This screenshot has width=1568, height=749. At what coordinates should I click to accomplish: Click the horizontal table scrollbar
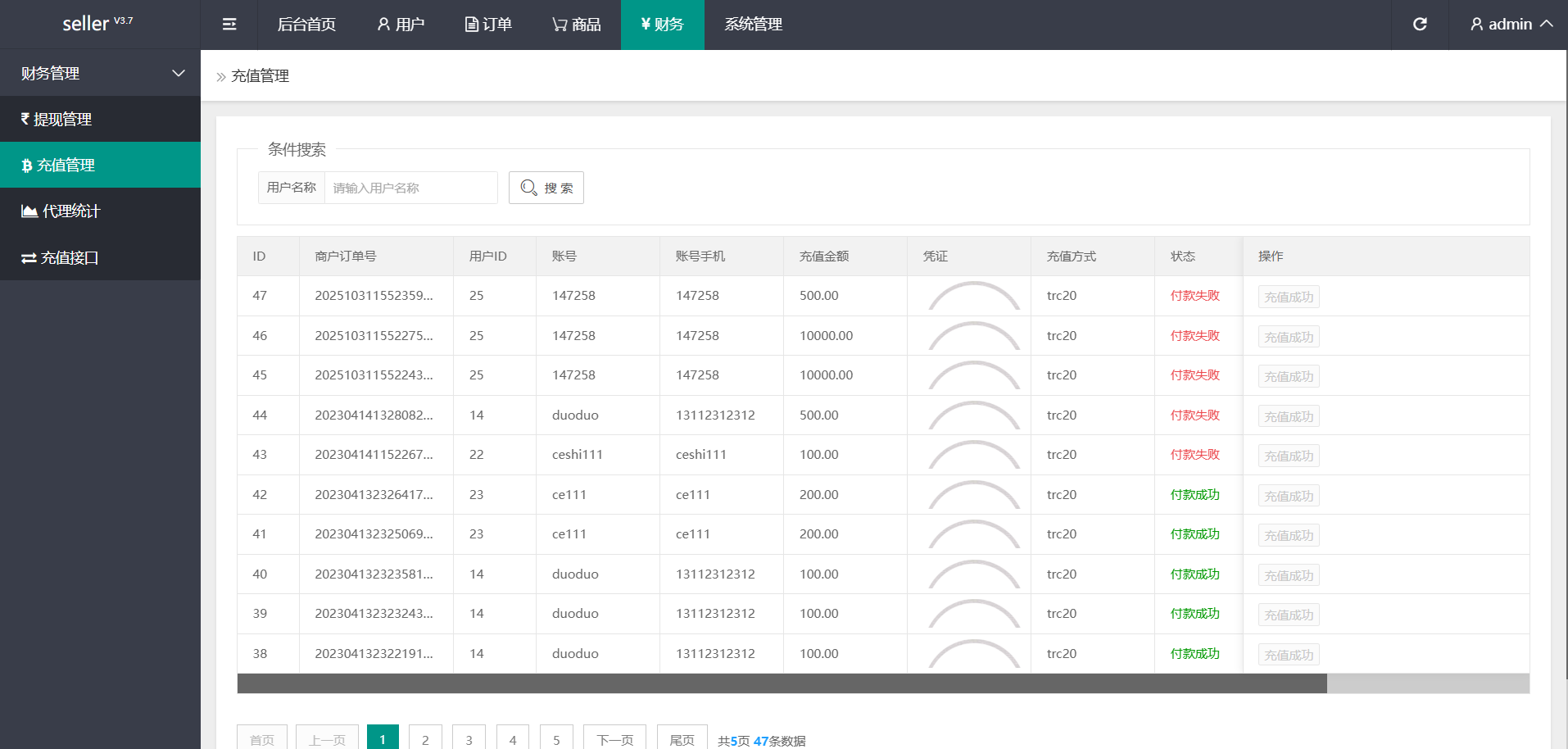pyautogui.click(x=782, y=683)
